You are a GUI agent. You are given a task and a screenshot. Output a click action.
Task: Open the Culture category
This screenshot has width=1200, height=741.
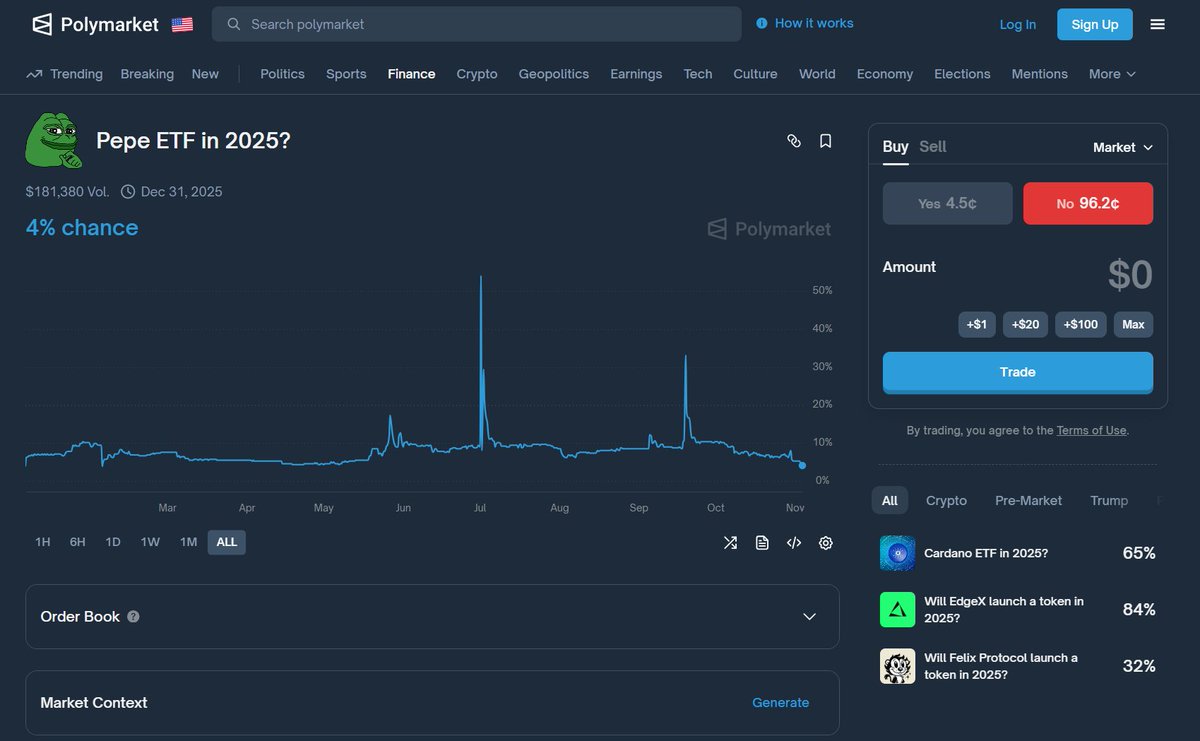click(755, 74)
